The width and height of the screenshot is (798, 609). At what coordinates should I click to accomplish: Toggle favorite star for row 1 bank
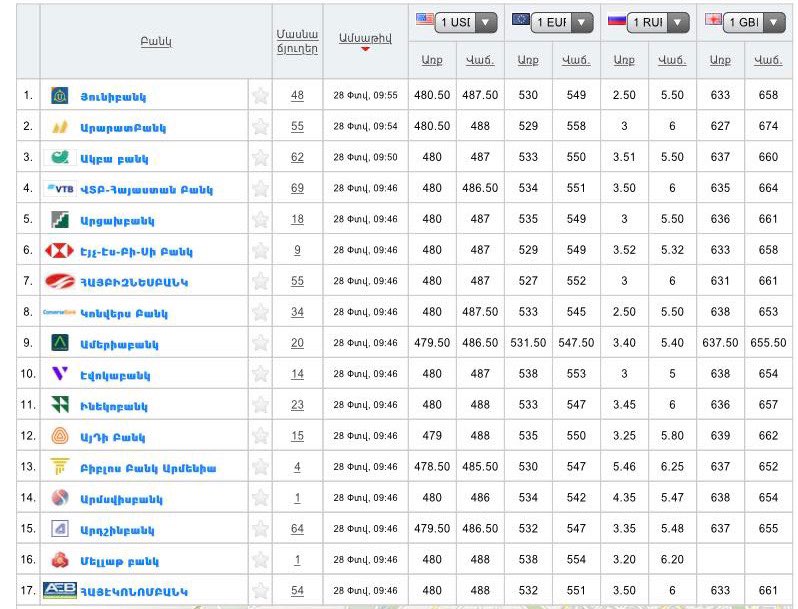tap(260, 96)
